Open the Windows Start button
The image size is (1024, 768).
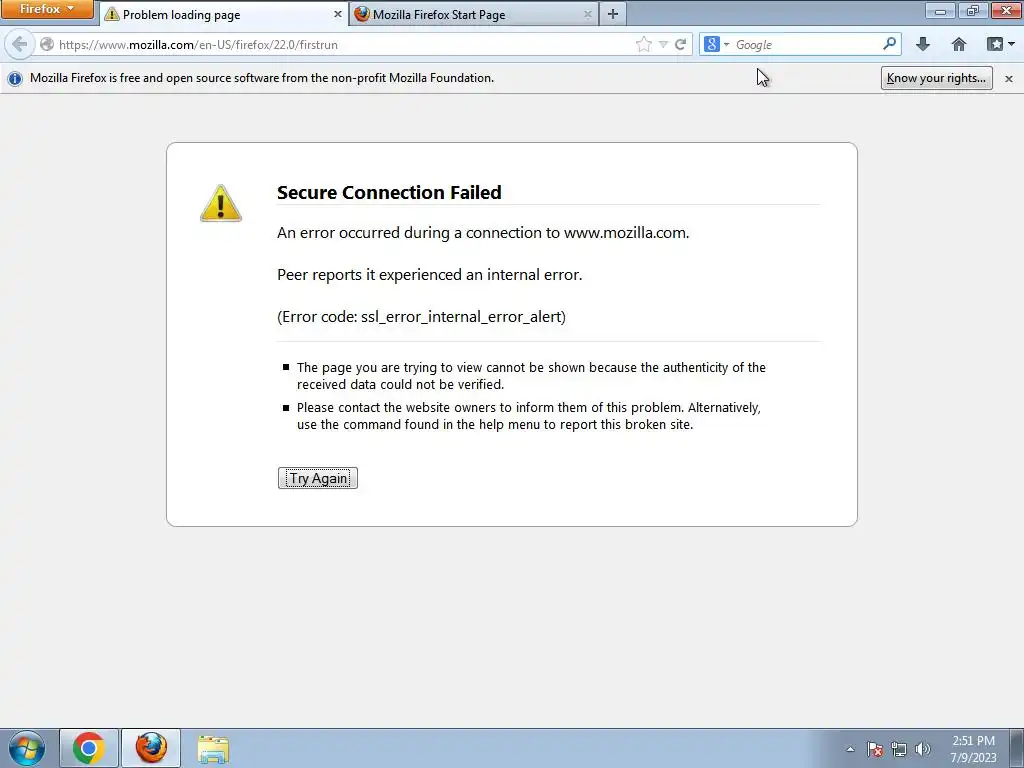[26, 748]
